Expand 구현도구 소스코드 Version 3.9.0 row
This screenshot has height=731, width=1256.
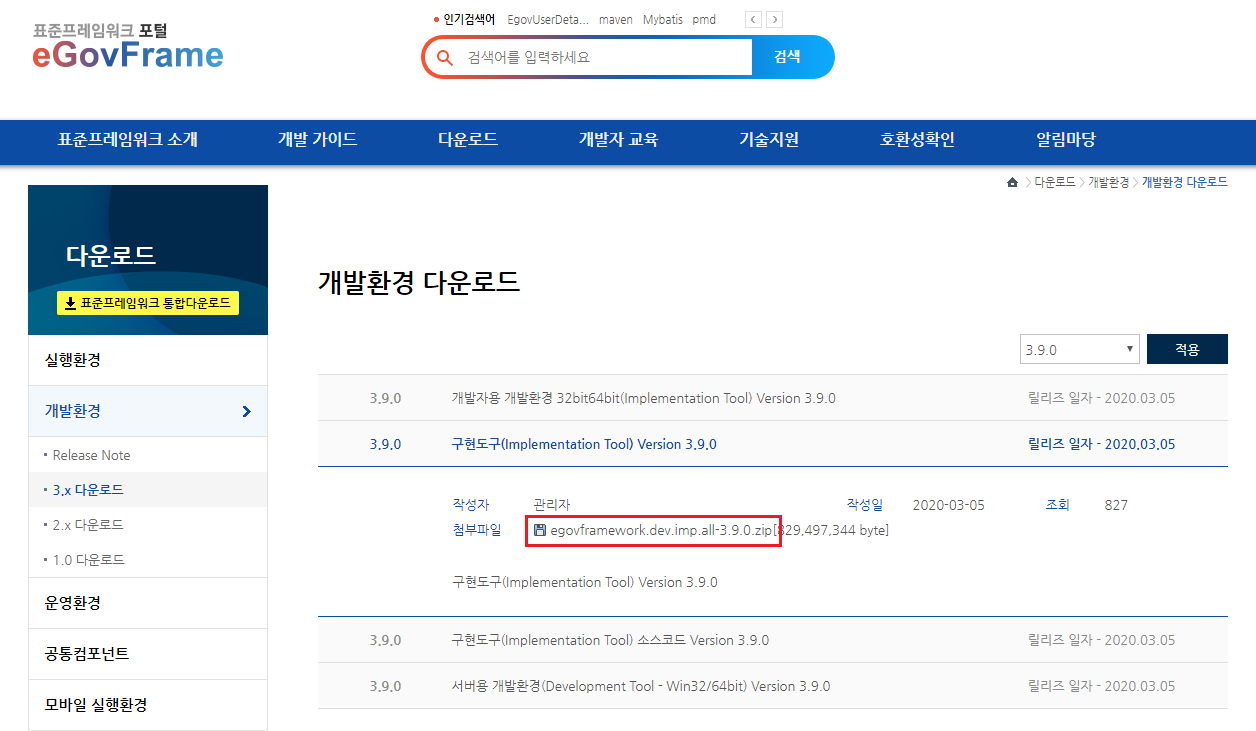(610, 640)
